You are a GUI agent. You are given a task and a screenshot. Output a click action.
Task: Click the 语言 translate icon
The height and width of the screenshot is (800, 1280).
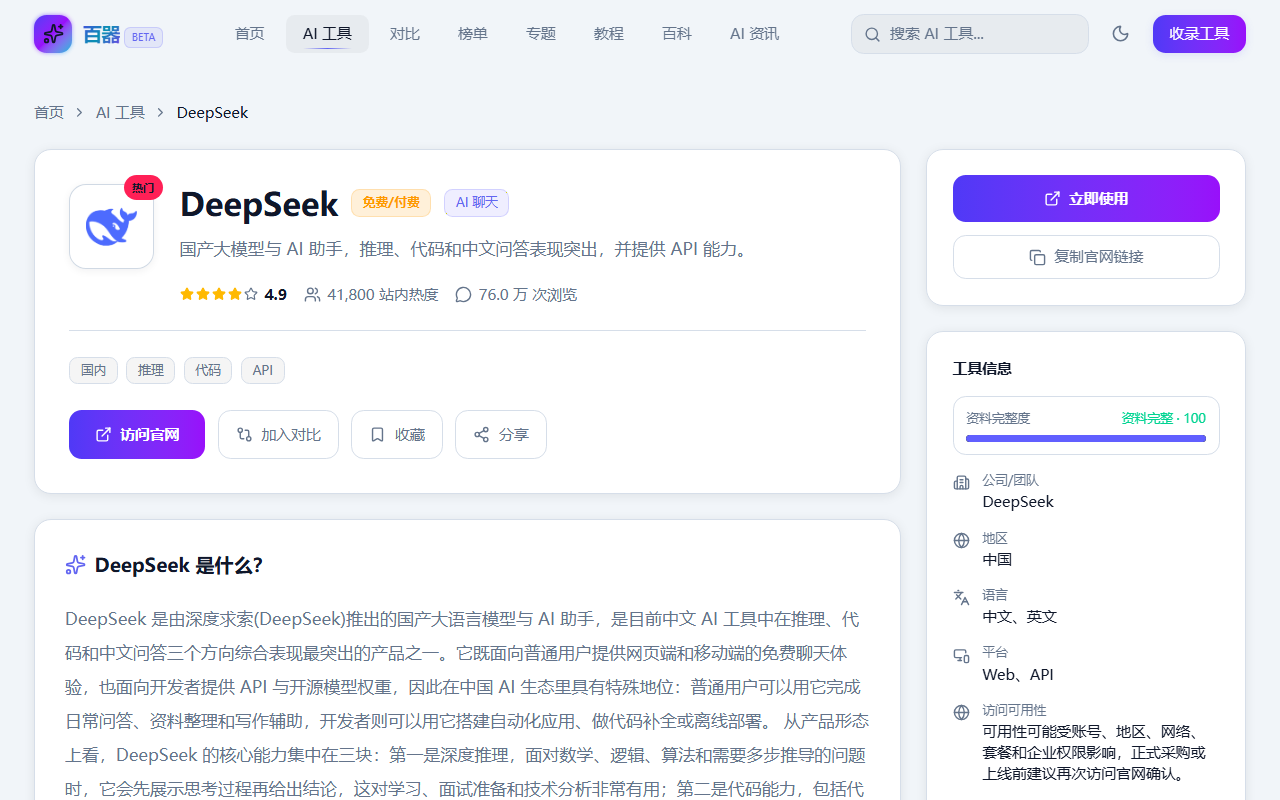[962, 597]
